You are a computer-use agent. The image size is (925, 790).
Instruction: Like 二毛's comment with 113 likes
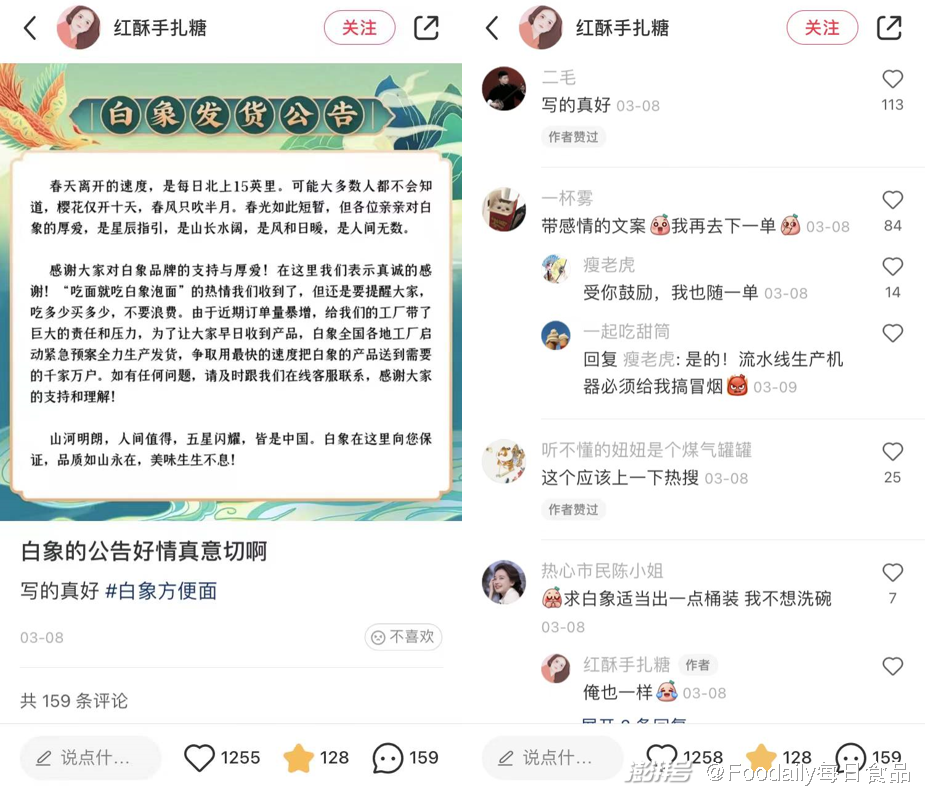(893, 79)
